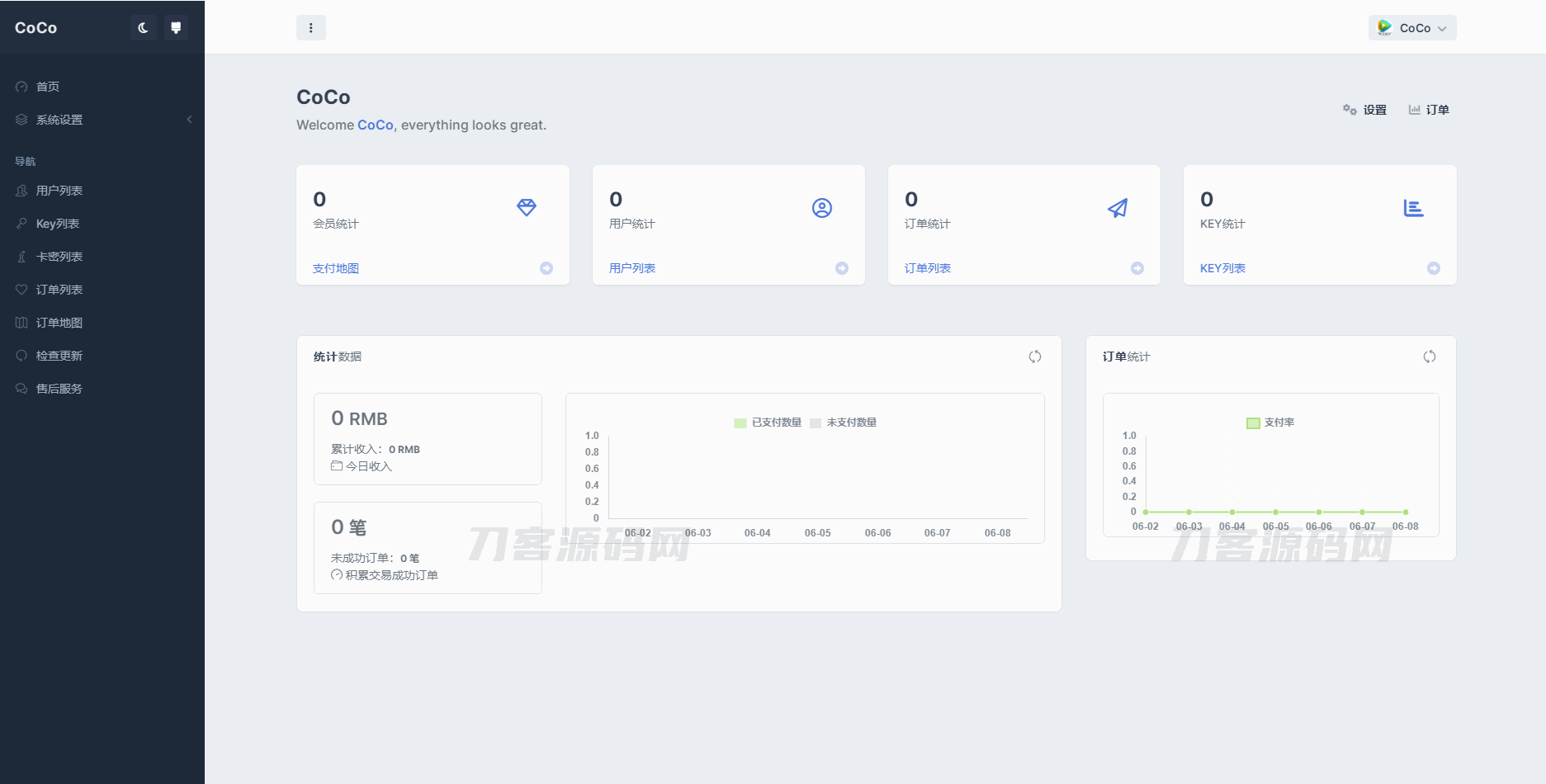Screen dimensions: 1546x784
Task: Click the user circle icon on 用户统计 card
Action: click(822, 208)
